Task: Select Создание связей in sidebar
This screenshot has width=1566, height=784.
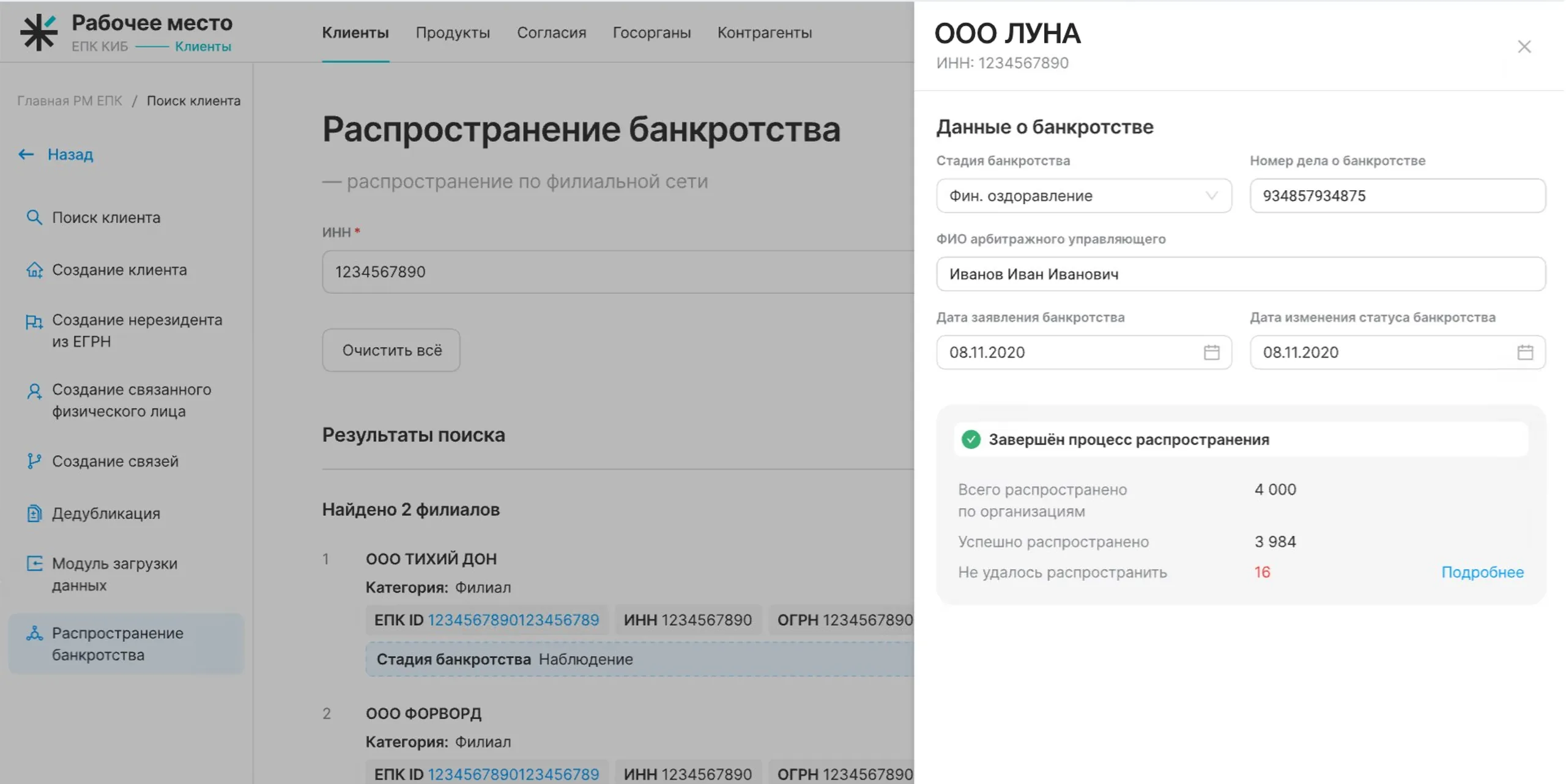Action: (x=115, y=461)
